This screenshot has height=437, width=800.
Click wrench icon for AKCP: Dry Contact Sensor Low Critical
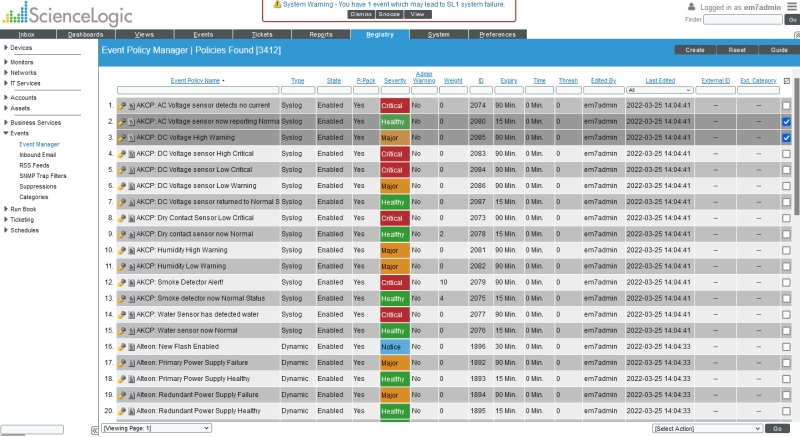[x=122, y=218]
